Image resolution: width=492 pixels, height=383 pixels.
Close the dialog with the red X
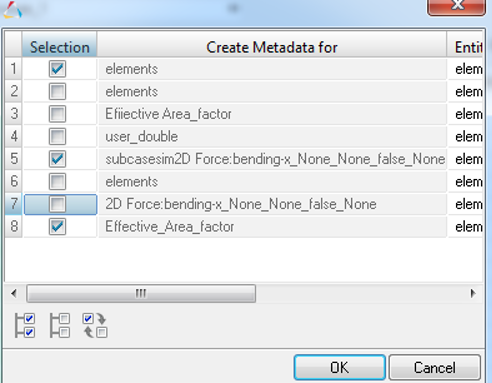(x=456, y=7)
